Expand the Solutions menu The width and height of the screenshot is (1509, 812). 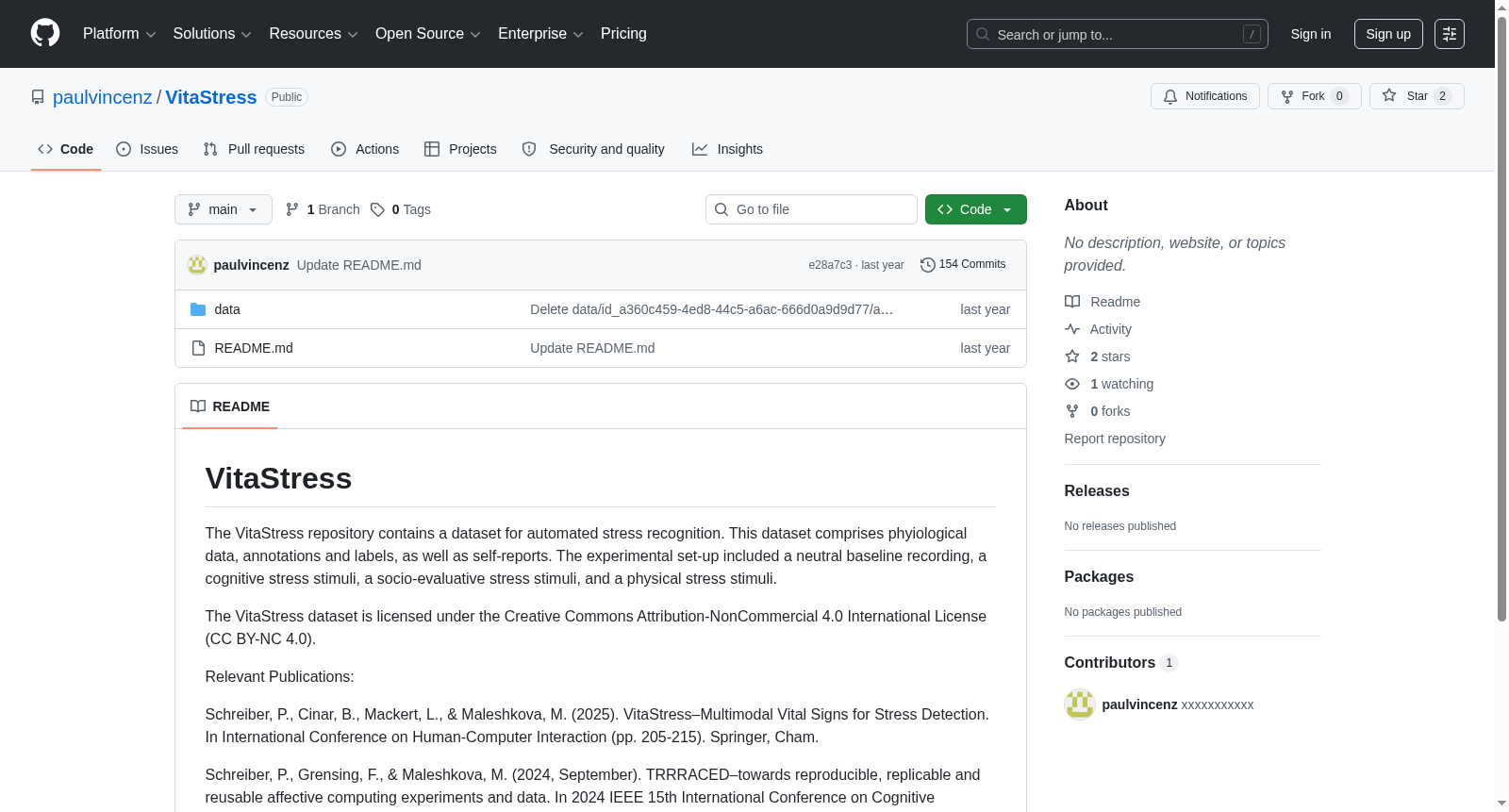coord(212,34)
